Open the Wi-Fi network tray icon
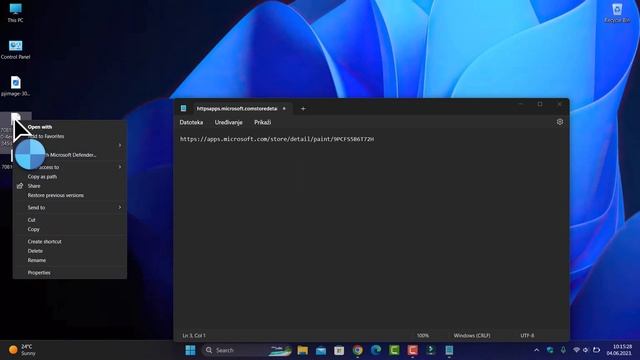Viewport: 640px width, 360px height. click(576, 350)
